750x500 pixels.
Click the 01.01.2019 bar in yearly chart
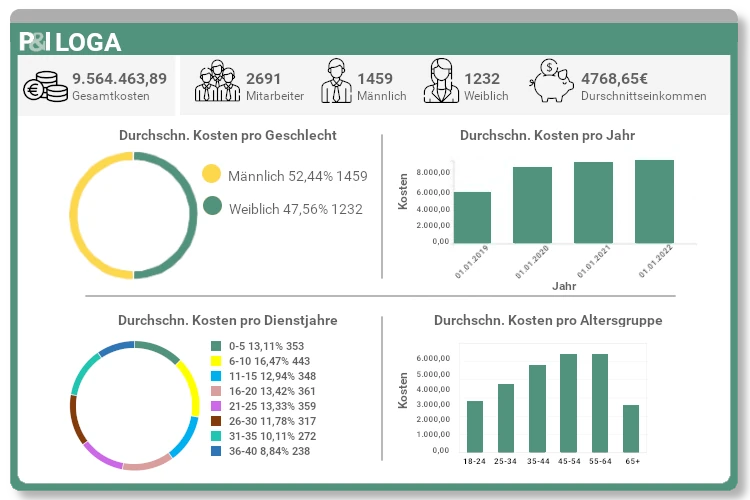472,218
